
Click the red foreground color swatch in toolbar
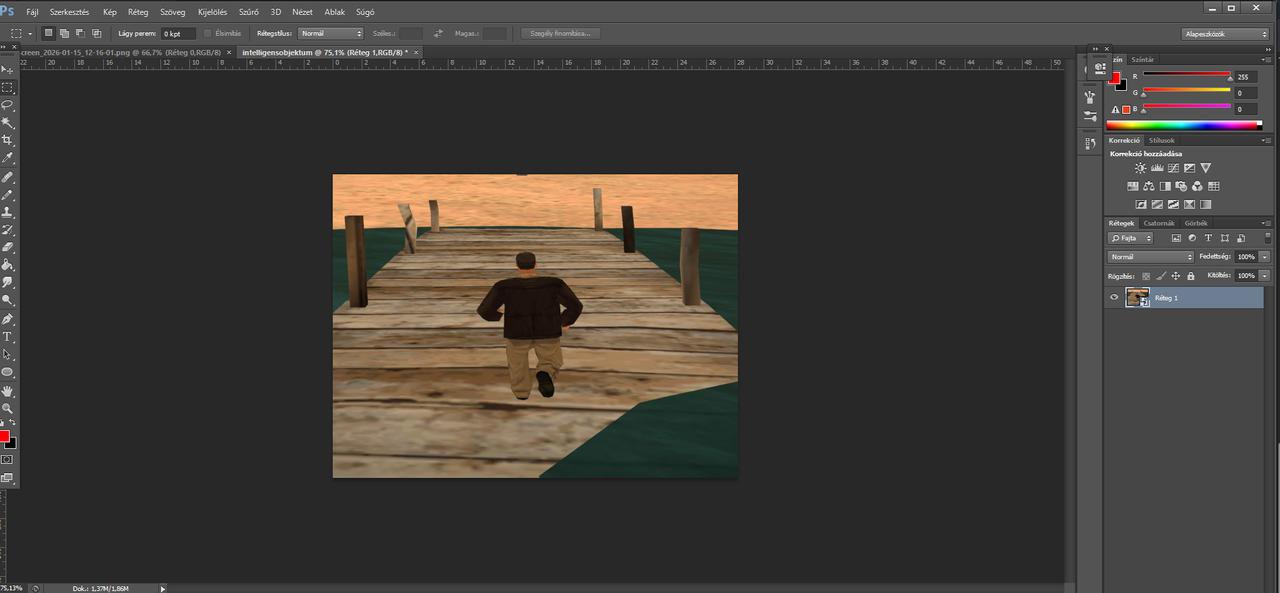pyautogui.click(x=4, y=437)
